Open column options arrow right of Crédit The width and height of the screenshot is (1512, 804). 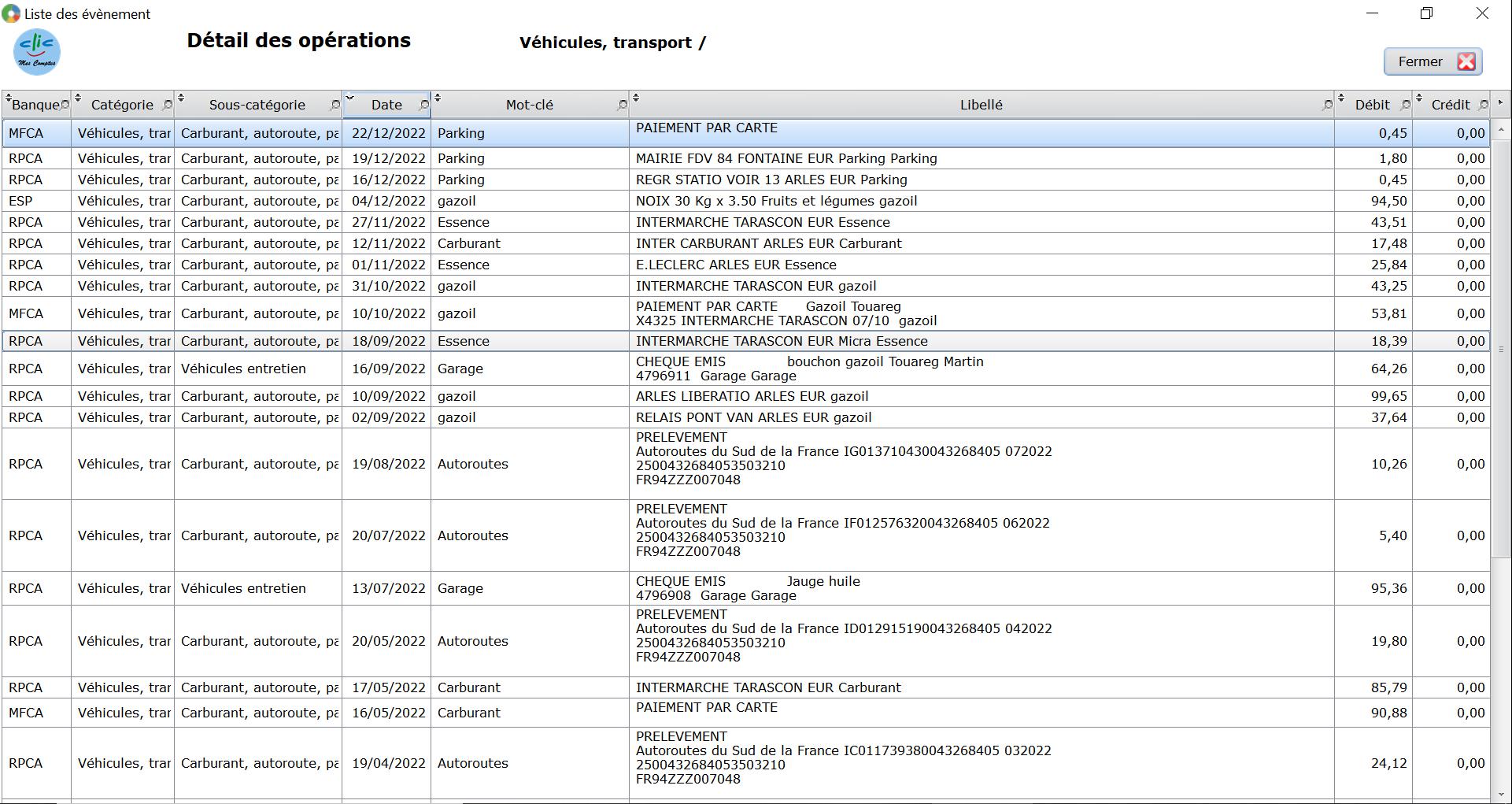pyautogui.click(x=1500, y=103)
